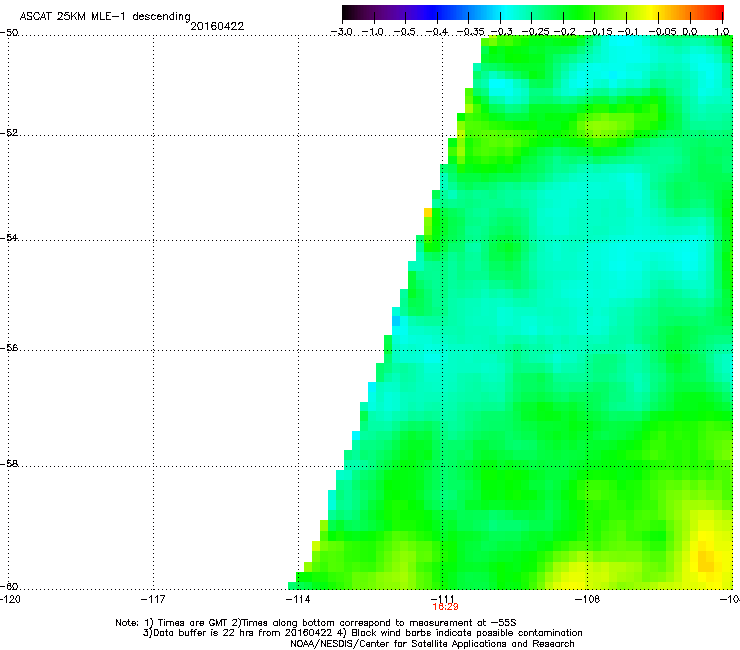Click the -58 latitude axis label
740x650 pixels.
pyautogui.click(x=9, y=464)
